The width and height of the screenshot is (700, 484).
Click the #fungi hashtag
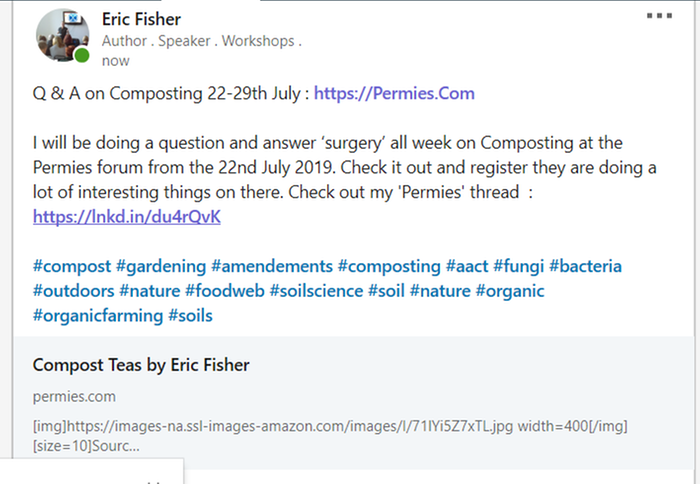[x=518, y=266]
